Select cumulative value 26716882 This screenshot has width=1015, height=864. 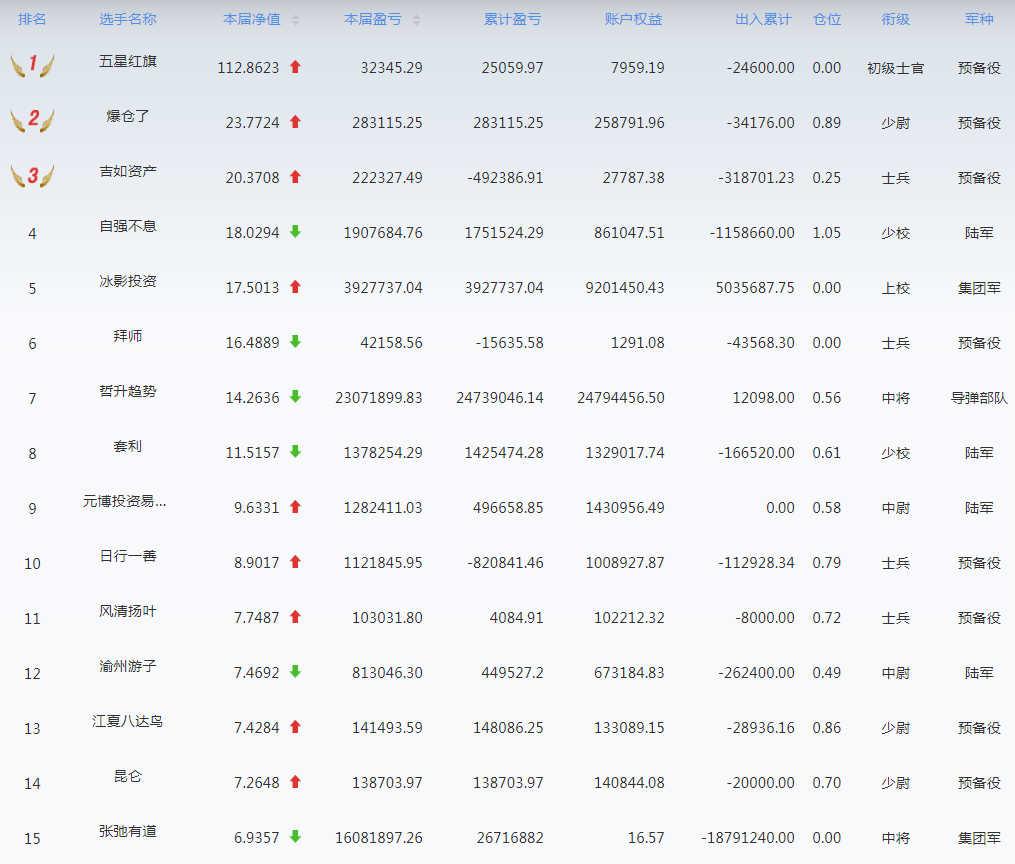click(510, 838)
